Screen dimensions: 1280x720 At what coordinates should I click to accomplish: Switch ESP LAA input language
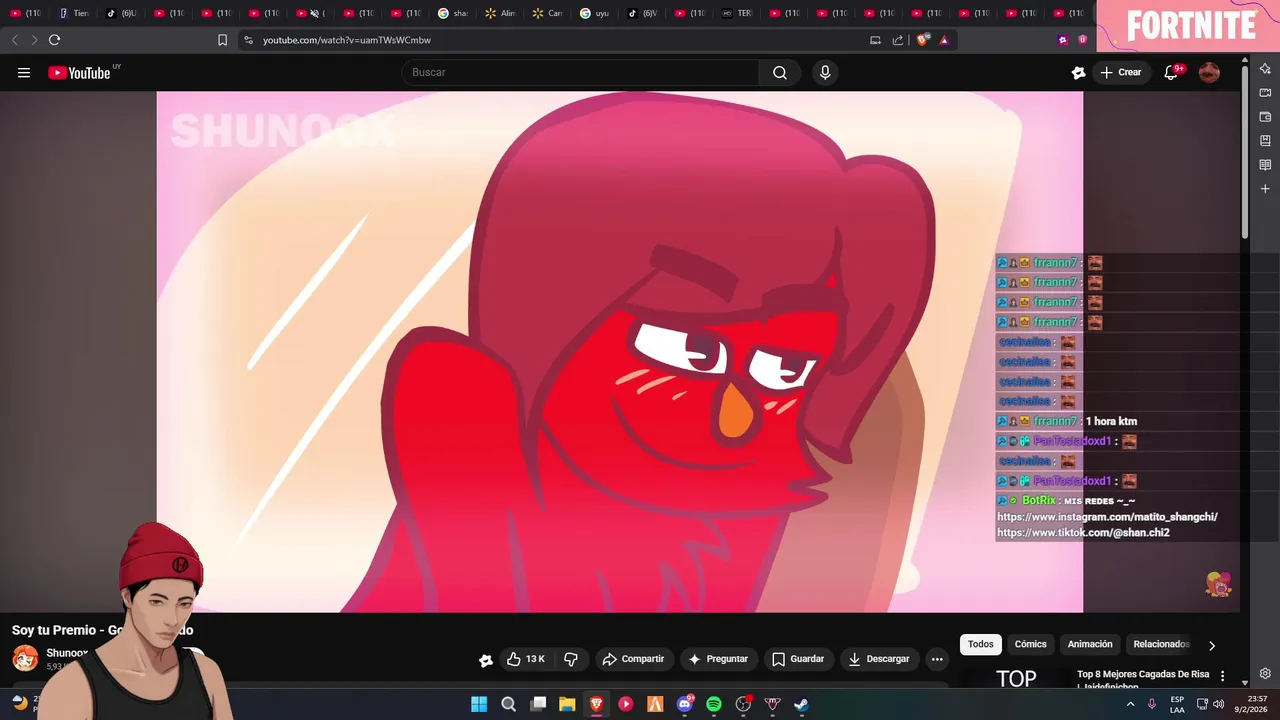click(x=1177, y=704)
